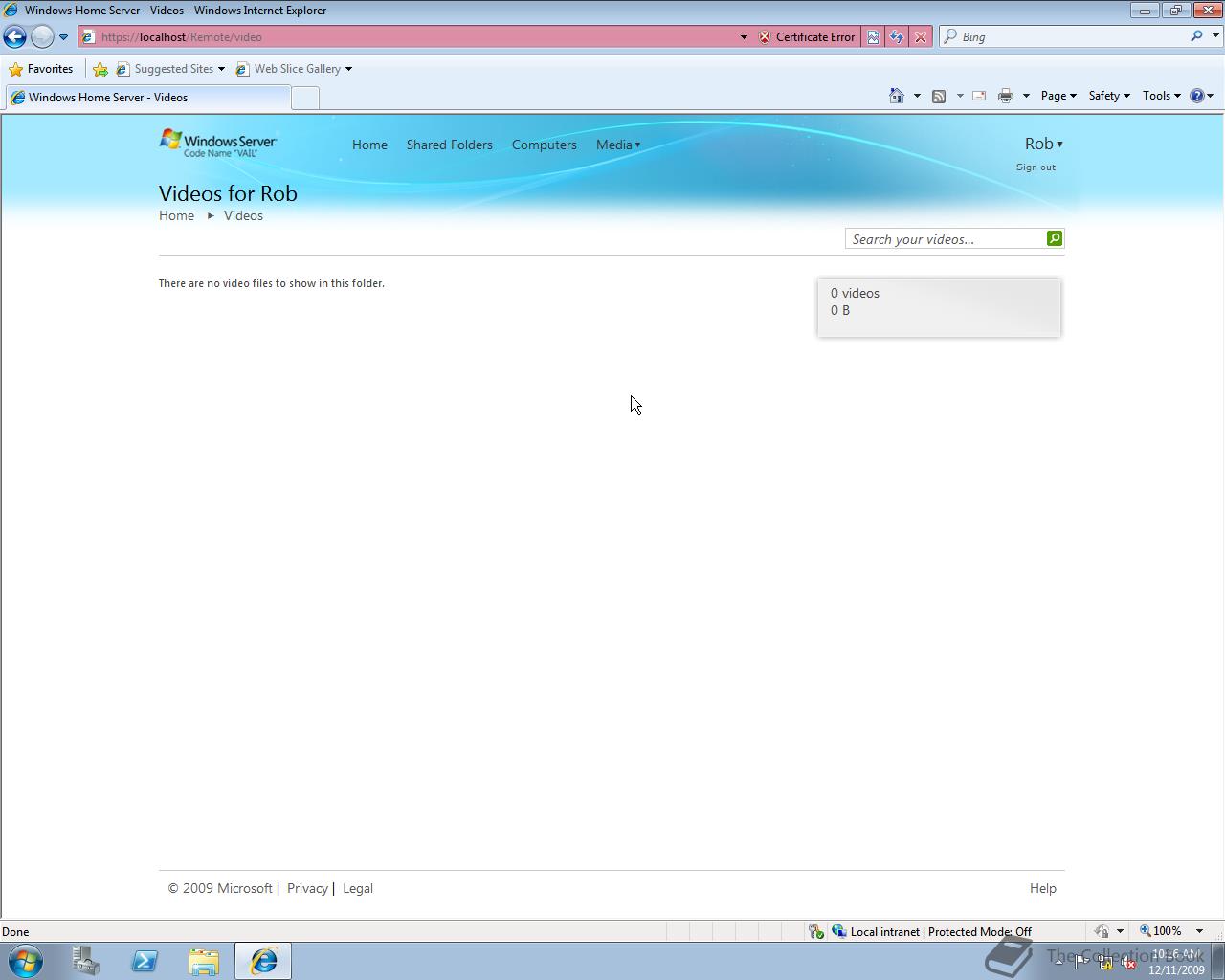Open search provider dropdown arrow
1225x980 pixels.
point(1215,36)
